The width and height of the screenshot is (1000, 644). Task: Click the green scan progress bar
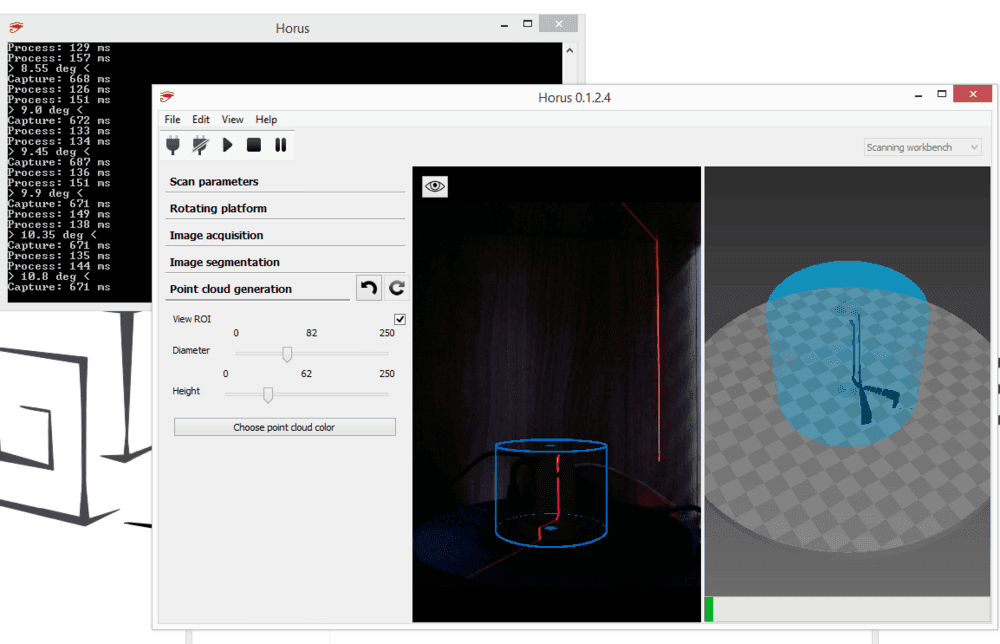pyautogui.click(x=709, y=609)
